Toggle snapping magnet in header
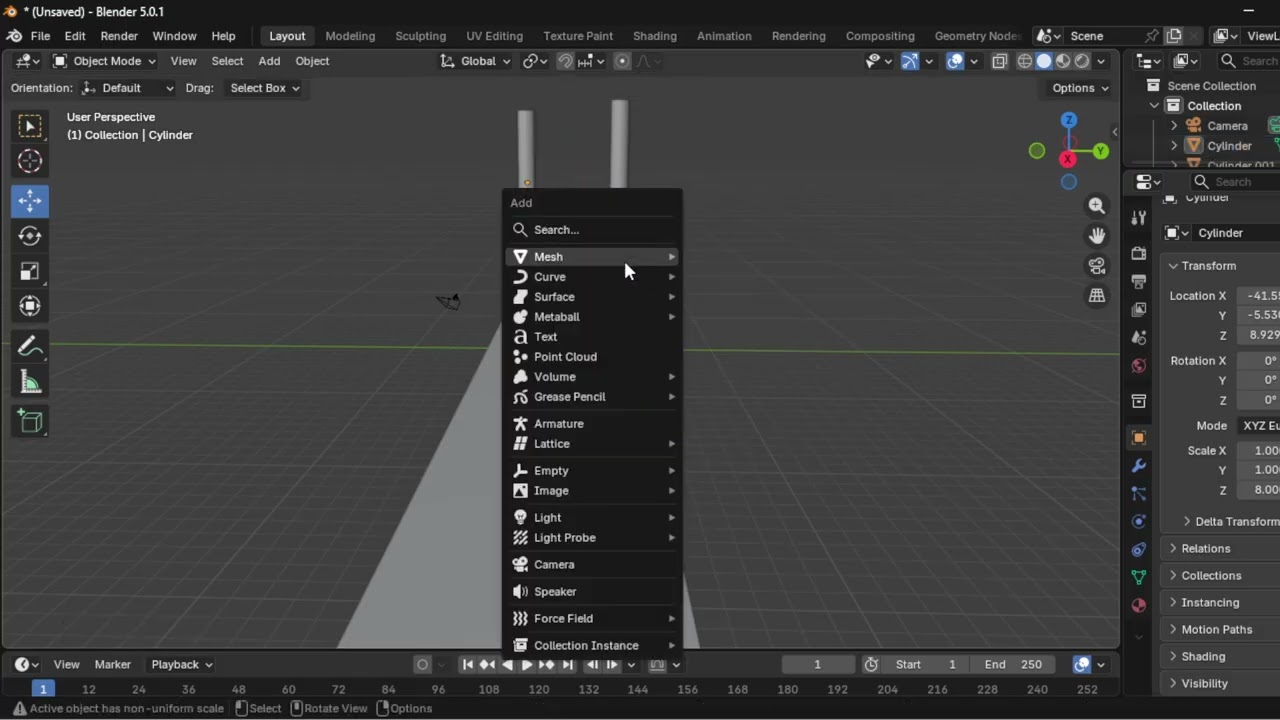Image resolution: width=1280 pixels, height=720 pixels. (x=566, y=61)
